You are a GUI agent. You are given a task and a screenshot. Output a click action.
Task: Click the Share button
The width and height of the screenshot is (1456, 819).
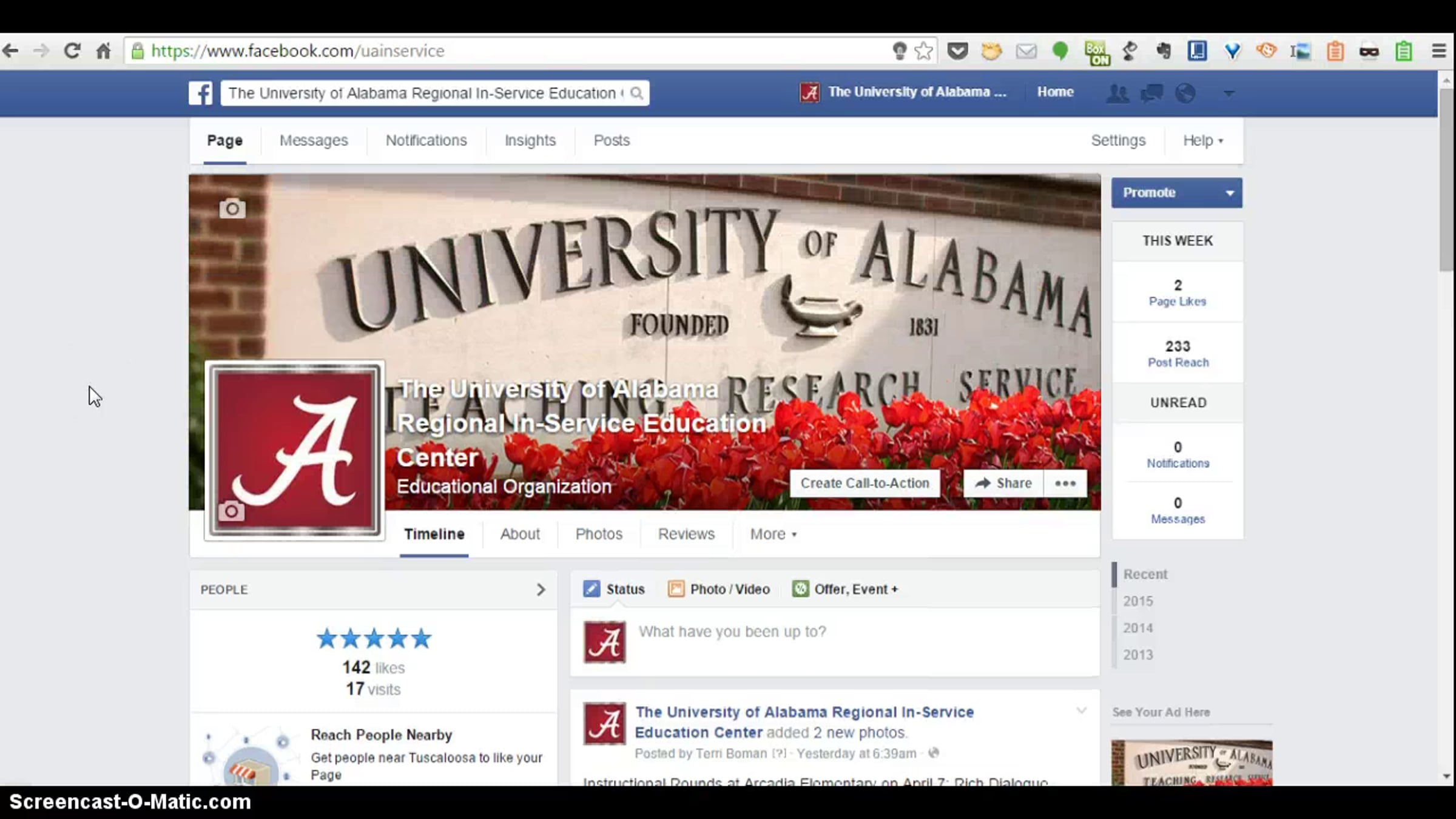[1003, 484]
